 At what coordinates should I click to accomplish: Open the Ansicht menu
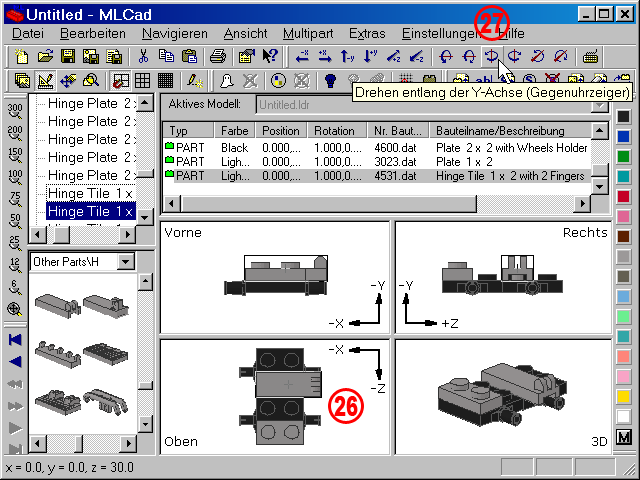pyautogui.click(x=245, y=33)
